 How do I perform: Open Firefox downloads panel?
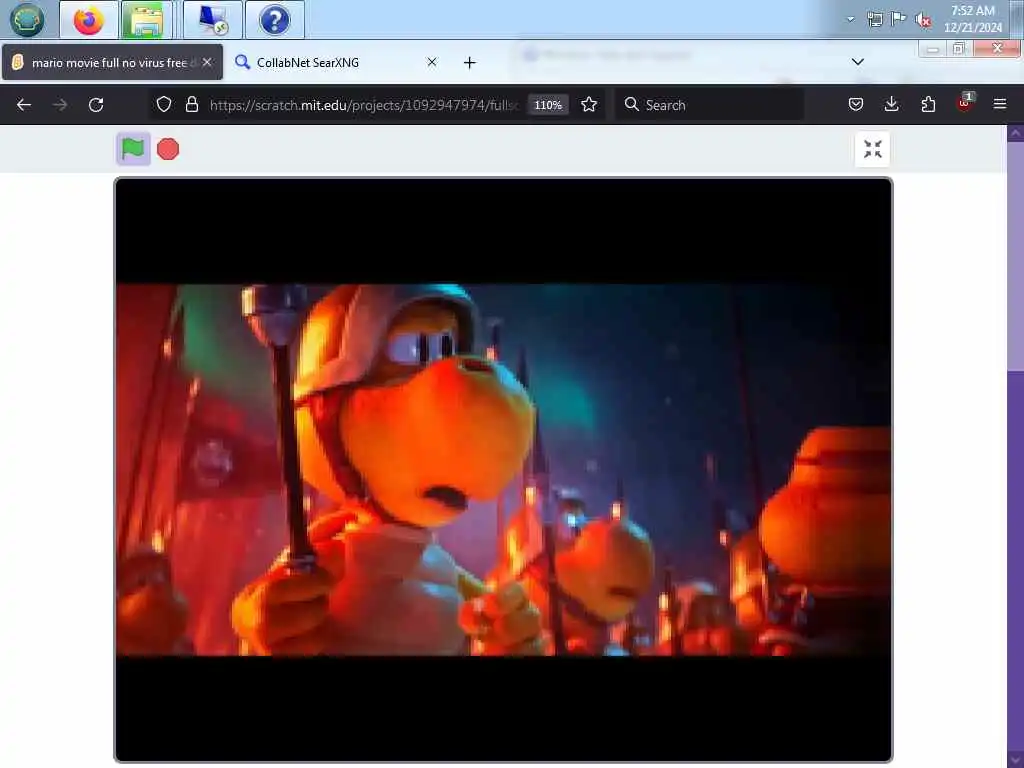(x=891, y=104)
